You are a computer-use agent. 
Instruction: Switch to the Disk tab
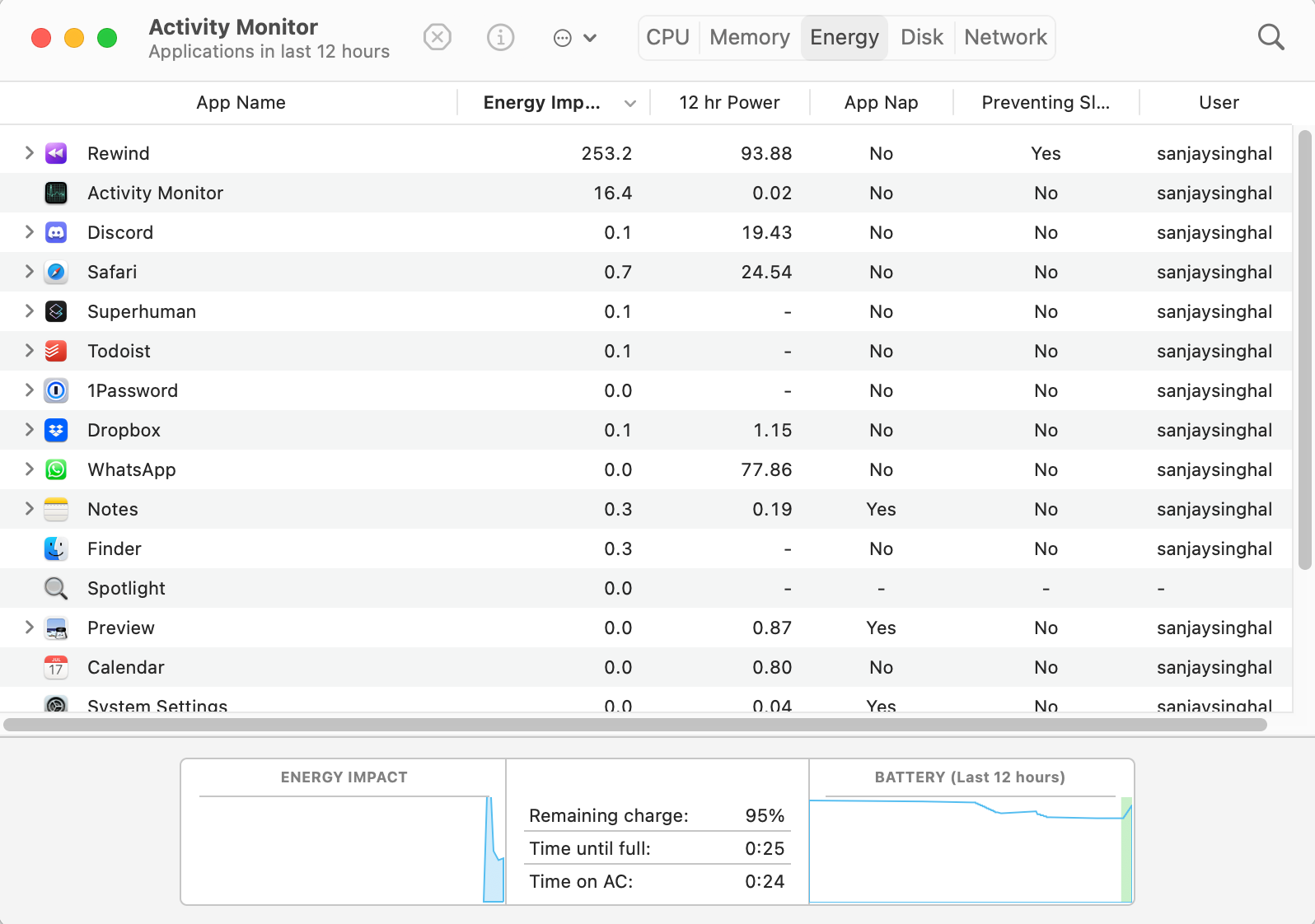pyautogui.click(x=921, y=37)
